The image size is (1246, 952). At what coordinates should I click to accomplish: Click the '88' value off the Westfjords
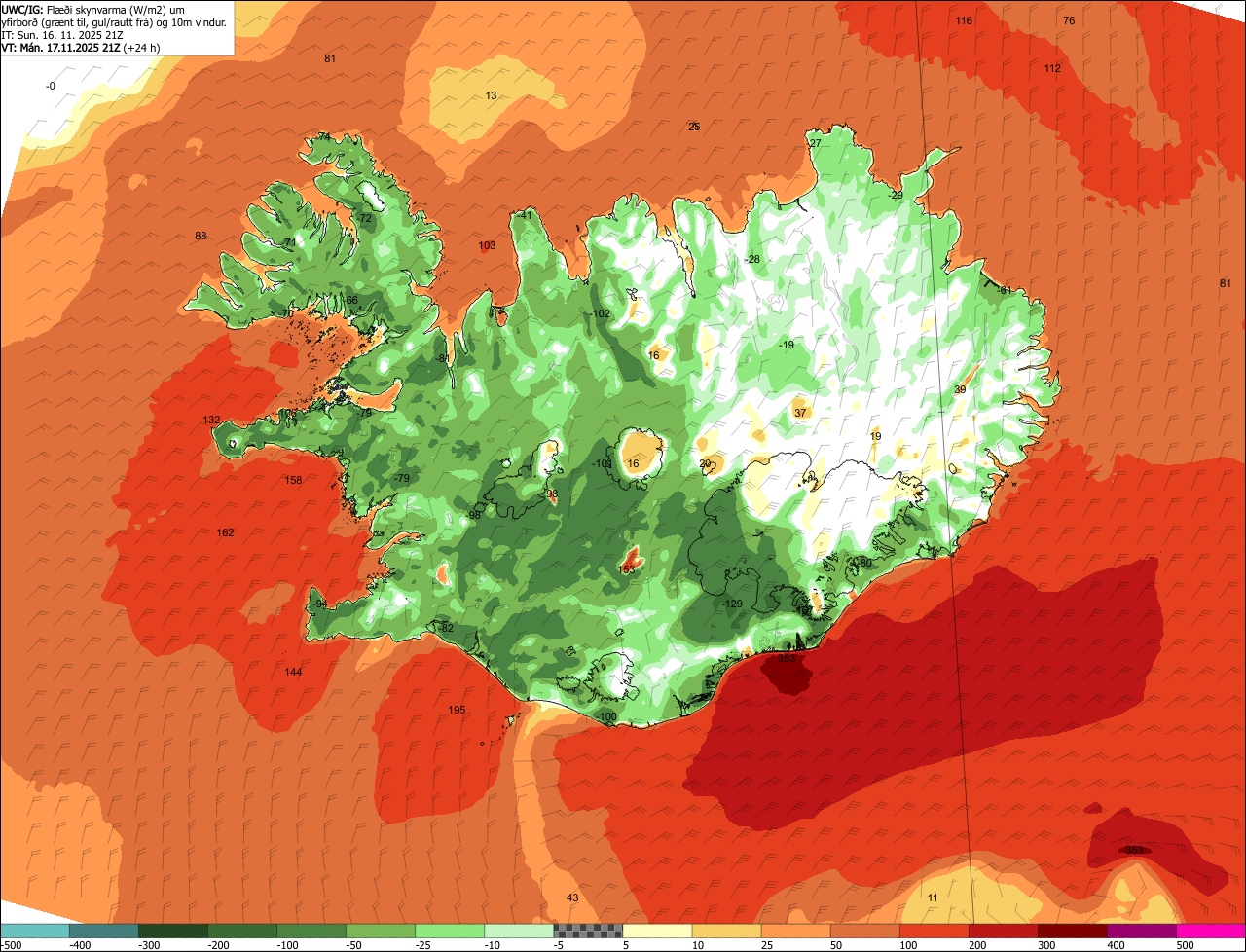tap(201, 236)
